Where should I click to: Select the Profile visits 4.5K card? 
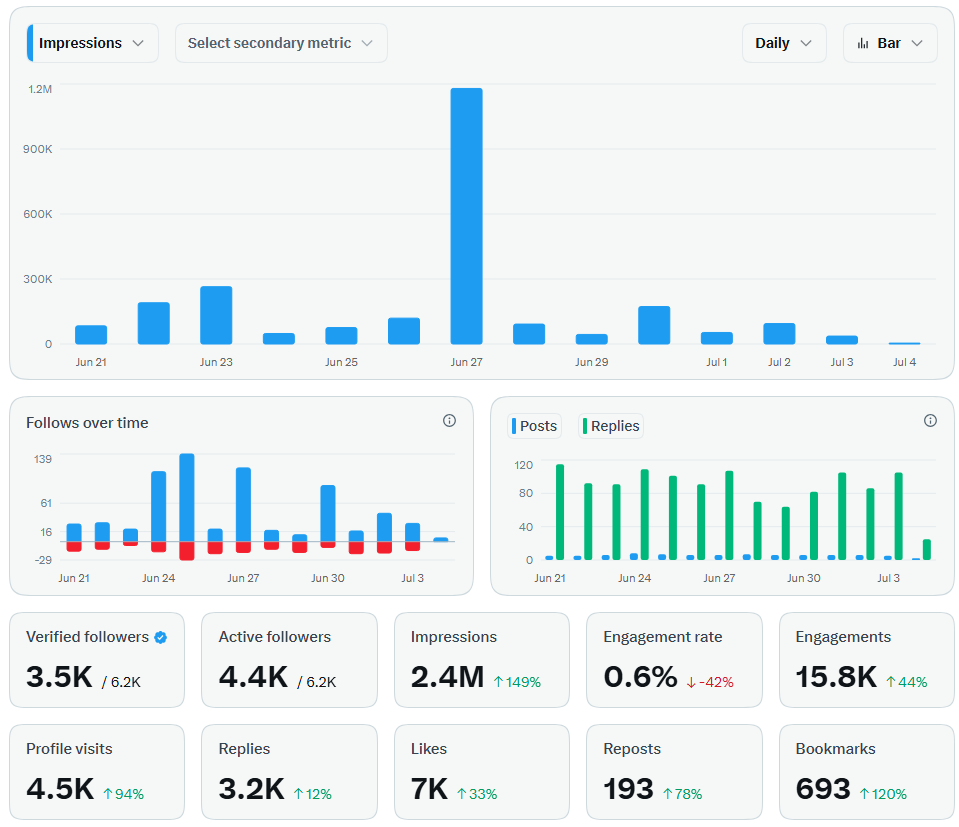(97, 772)
